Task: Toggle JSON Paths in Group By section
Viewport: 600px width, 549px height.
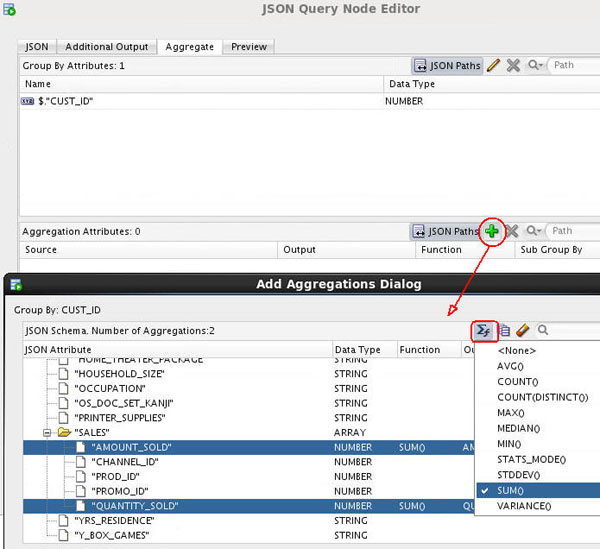Action: coord(447,65)
